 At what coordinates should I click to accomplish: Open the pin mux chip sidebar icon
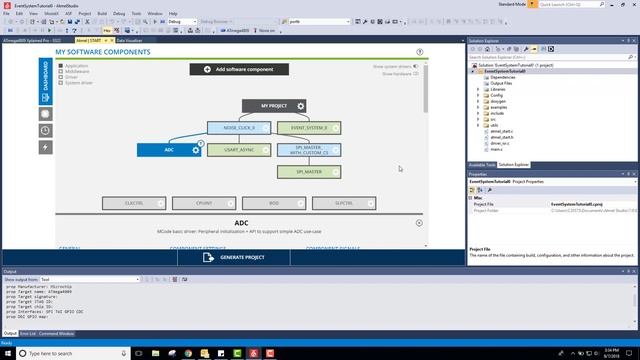[45, 114]
